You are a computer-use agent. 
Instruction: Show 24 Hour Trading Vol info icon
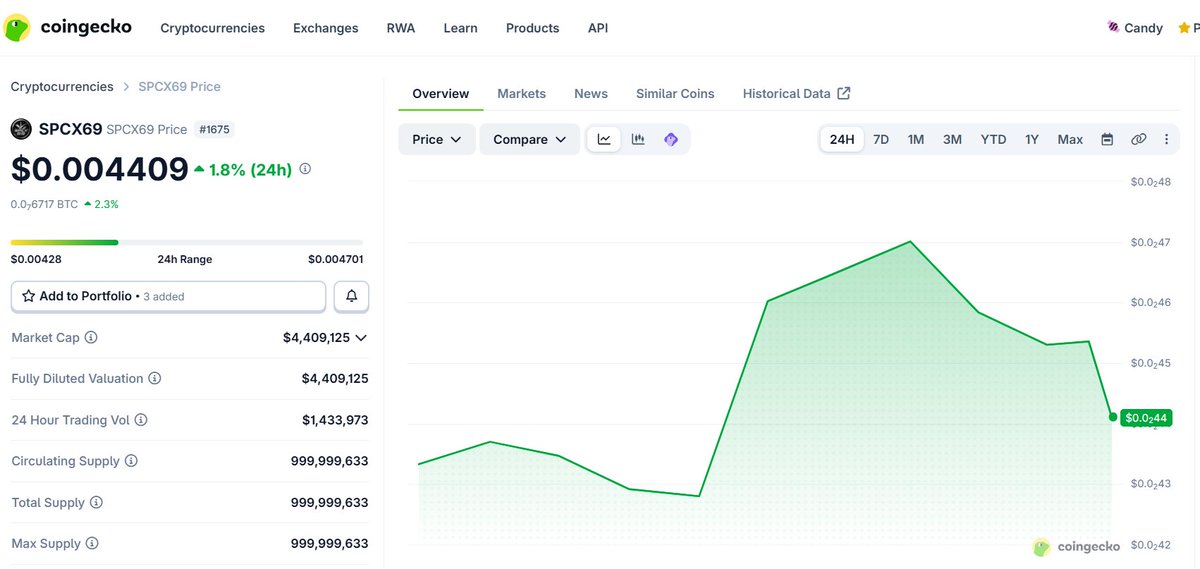pos(141,420)
